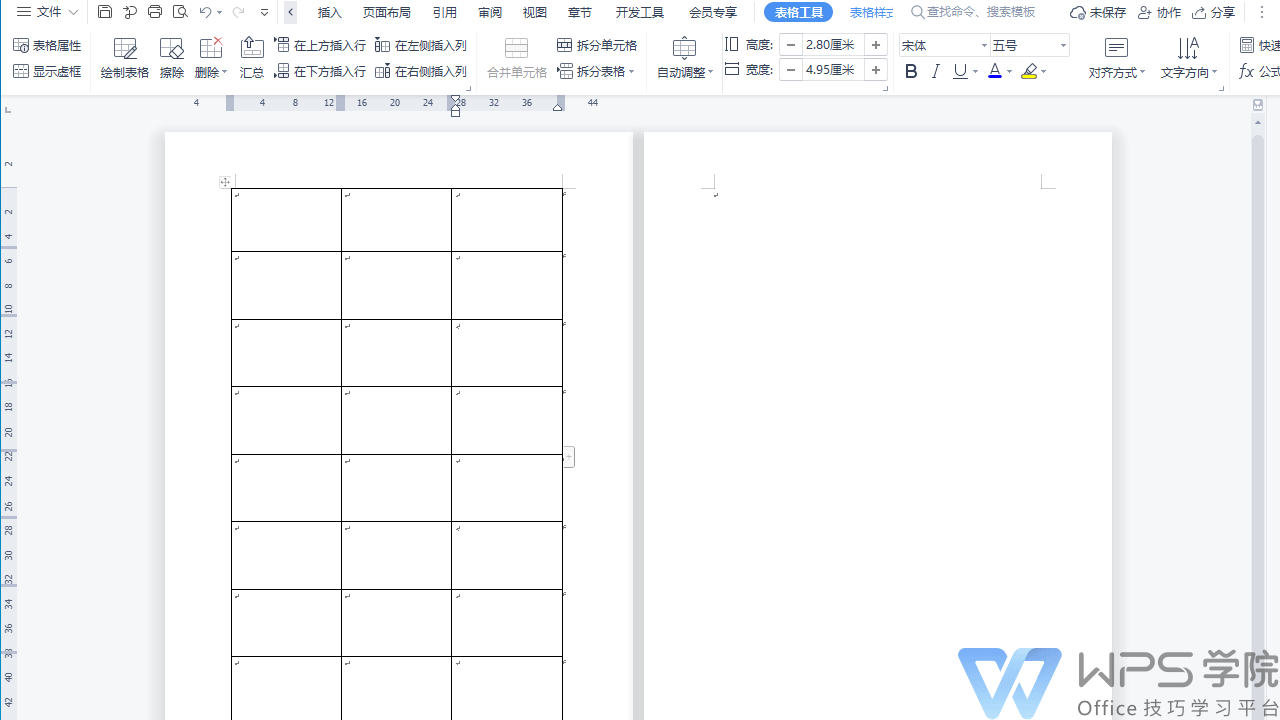Switch to View (视图) tab
Viewport: 1280px width, 720px height.
[x=535, y=13]
